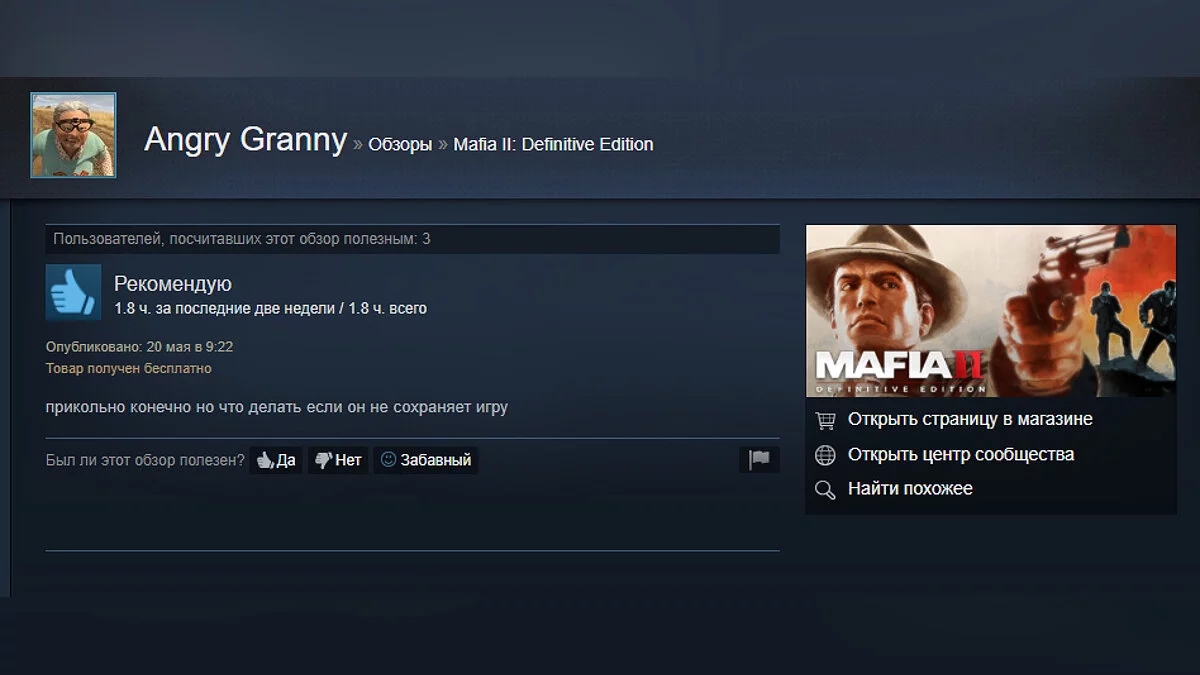1200x675 pixels.
Task: Click the magnifier find similar icon
Action: pyautogui.click(x=825, y=490)
